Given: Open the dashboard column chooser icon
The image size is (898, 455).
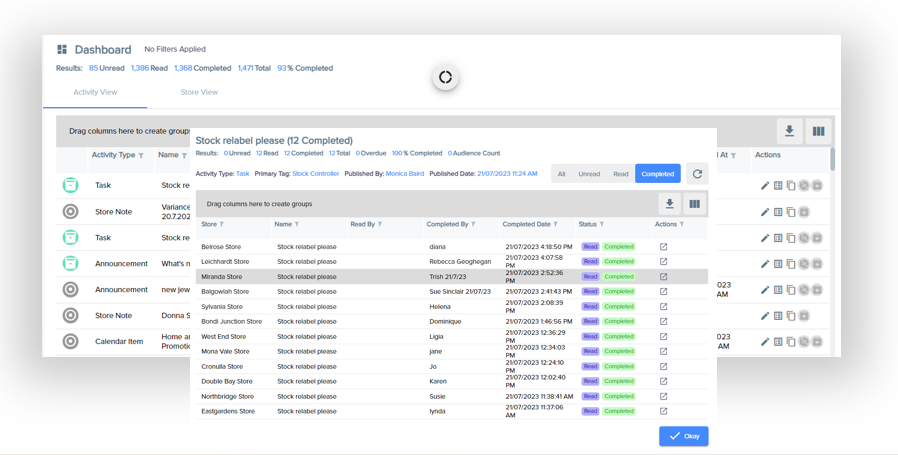Looking at the screenshot, I should [819, 131].
